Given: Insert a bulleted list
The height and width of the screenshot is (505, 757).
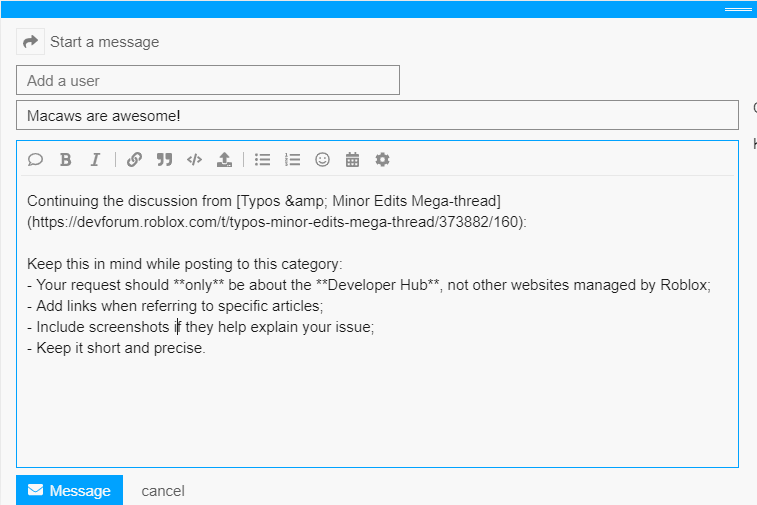Looking at the screenshot, I should pyautogui.click(x=263, y=159).
